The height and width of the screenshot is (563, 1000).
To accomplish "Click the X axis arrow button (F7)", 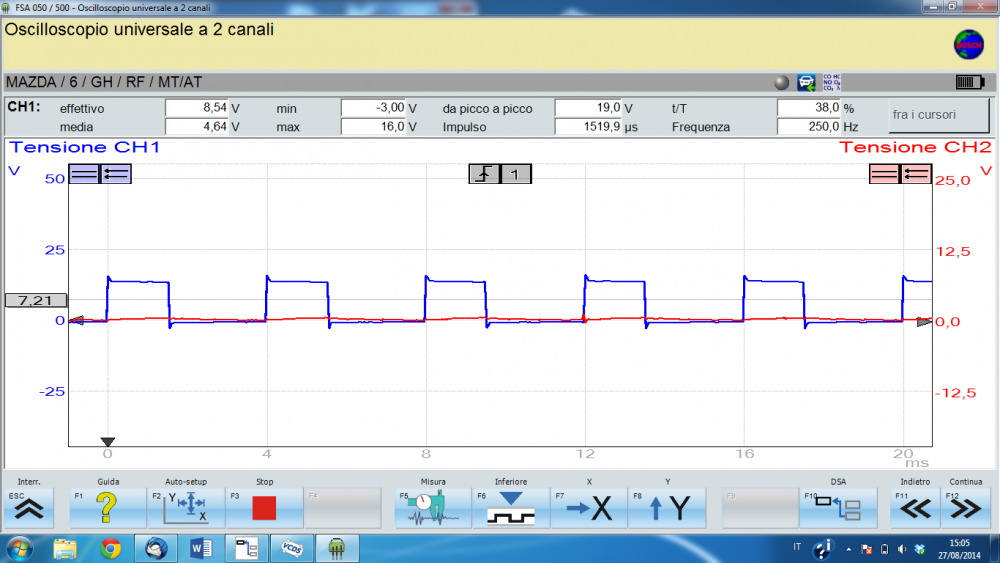I will coord(589,508).
